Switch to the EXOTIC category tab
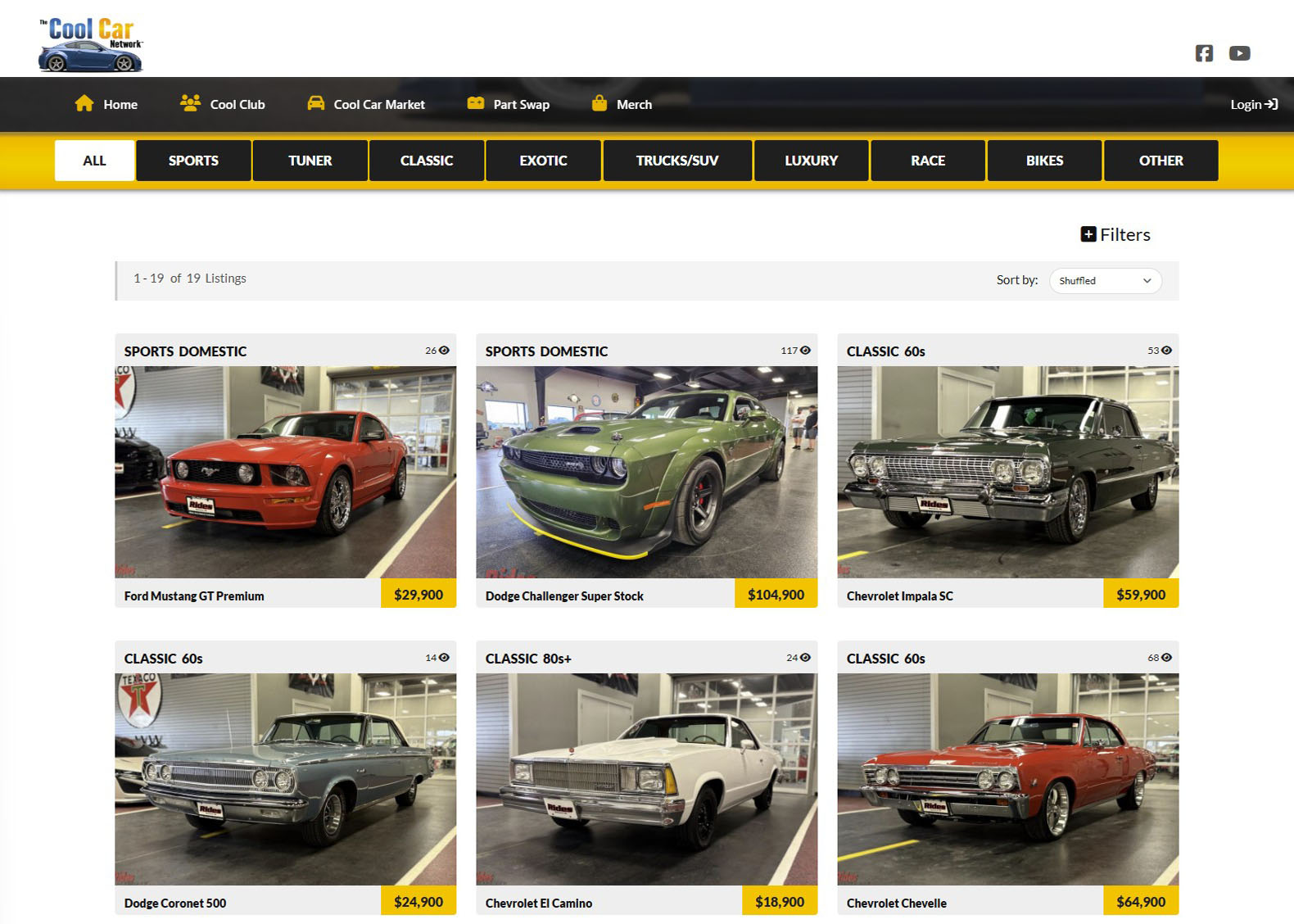1294x924 pixels. [x=544, y=161]
